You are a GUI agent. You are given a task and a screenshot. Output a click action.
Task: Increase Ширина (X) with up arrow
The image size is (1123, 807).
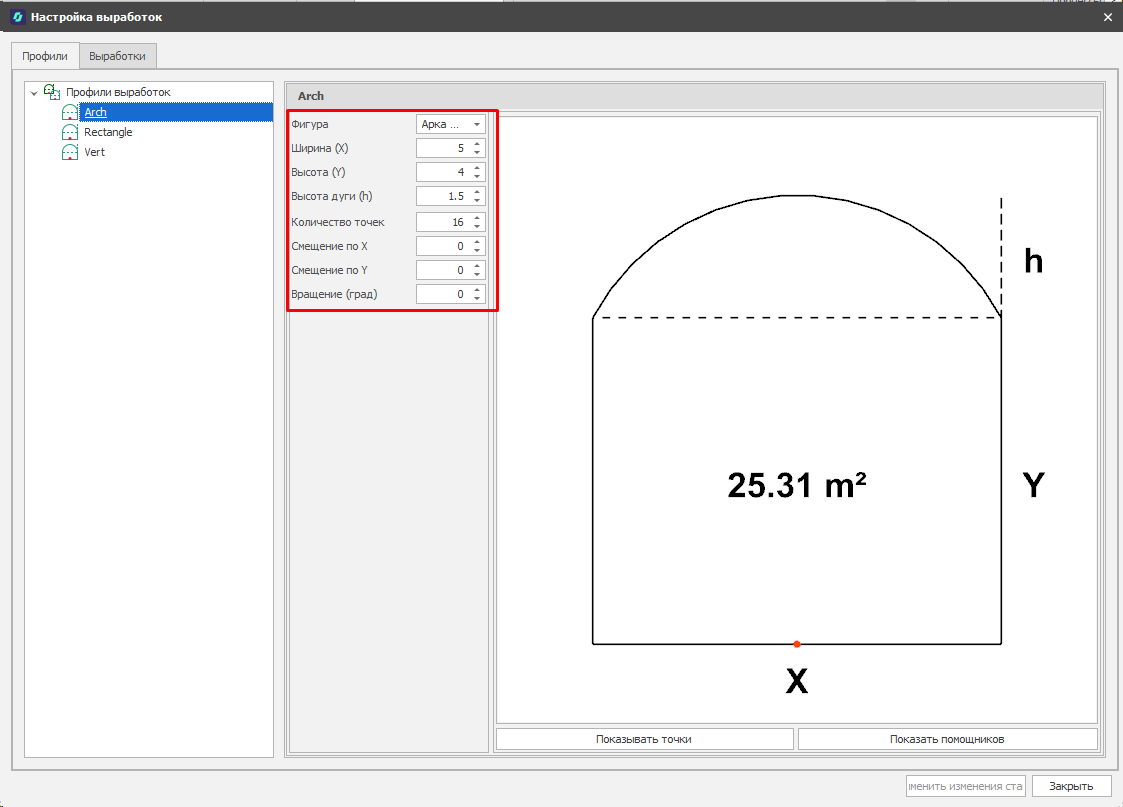pos(477,144)
